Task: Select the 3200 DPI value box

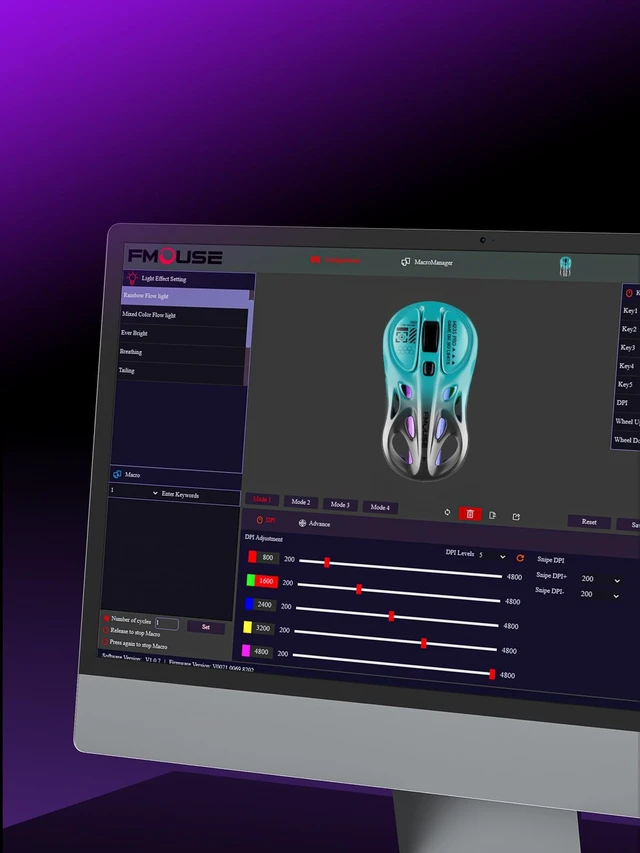Action: point(263,628)
